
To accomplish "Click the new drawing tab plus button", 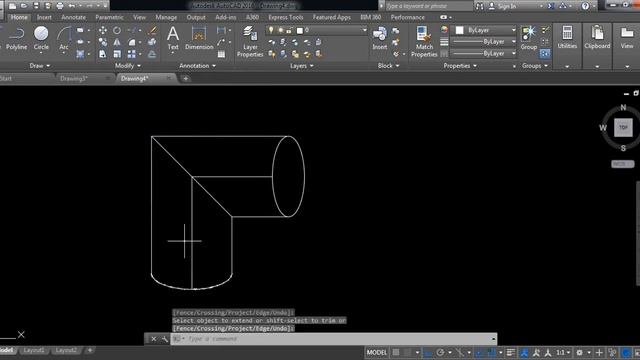I will (186, 78).
